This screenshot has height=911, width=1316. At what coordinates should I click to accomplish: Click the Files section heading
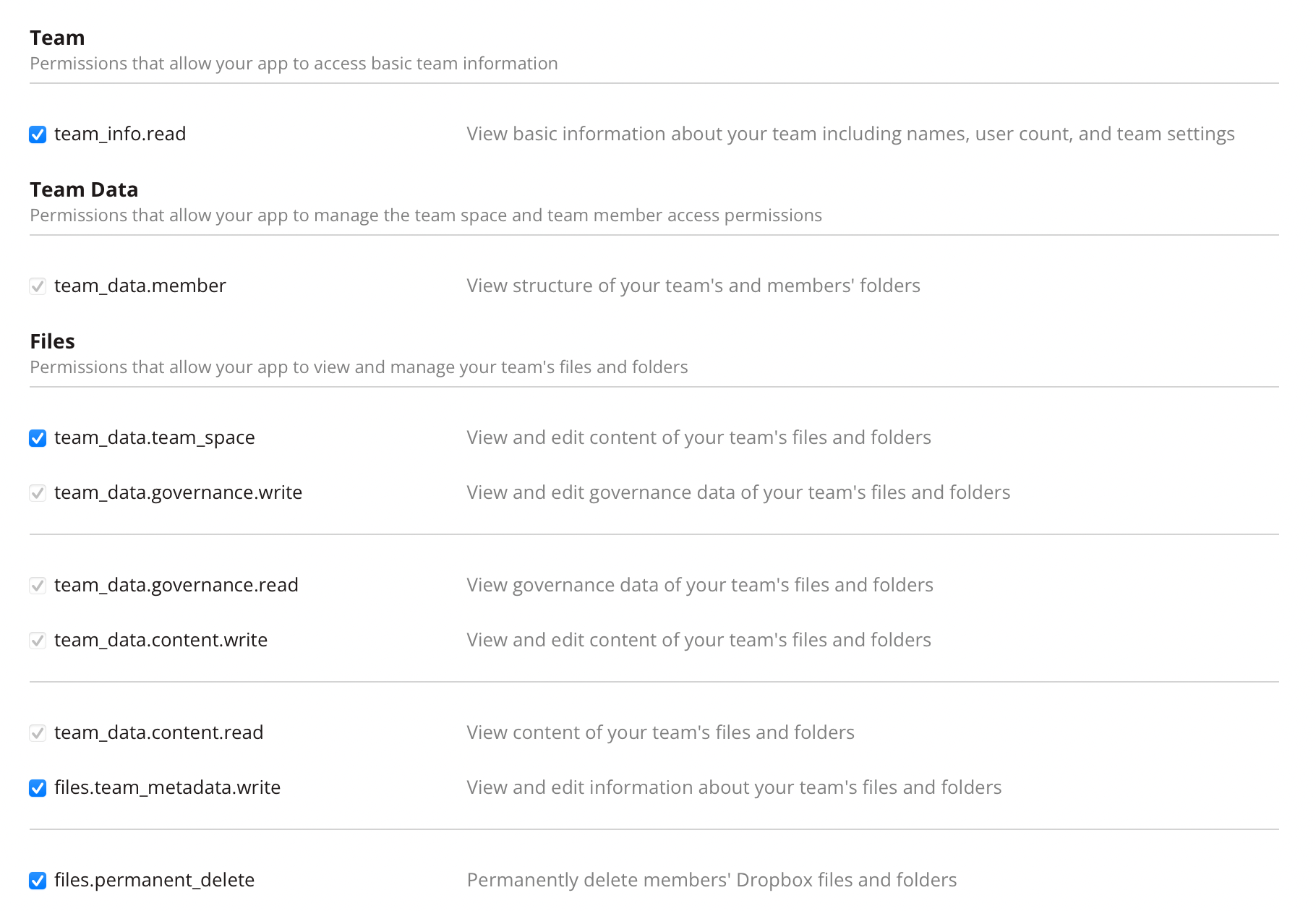coord(51,341)
